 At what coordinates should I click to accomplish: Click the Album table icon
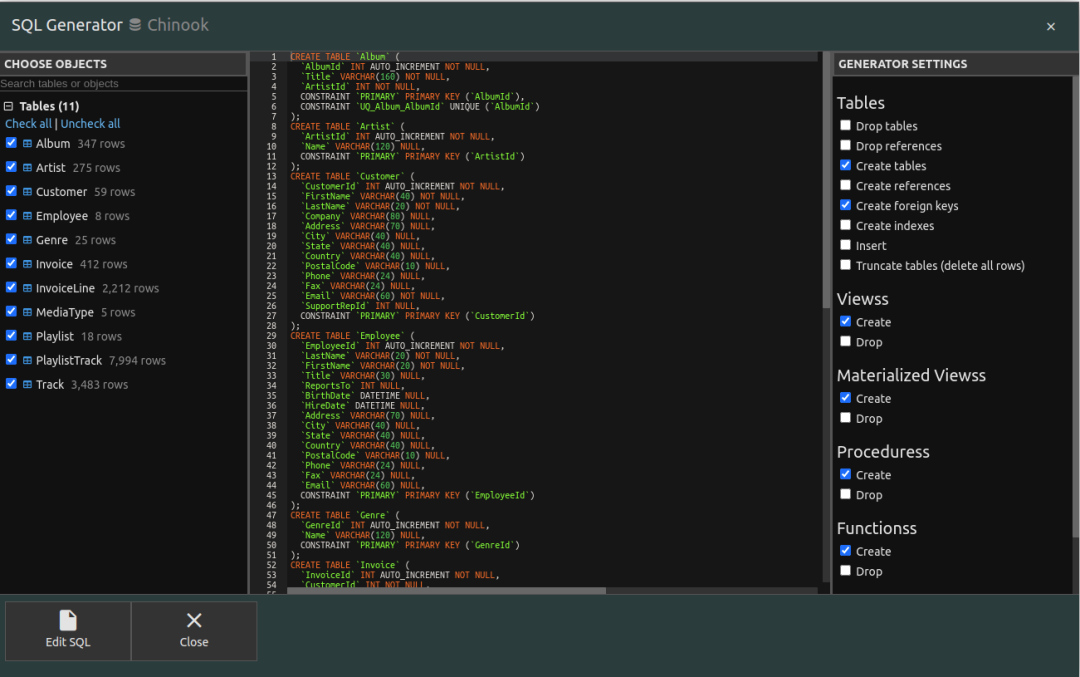click(27, 144)
